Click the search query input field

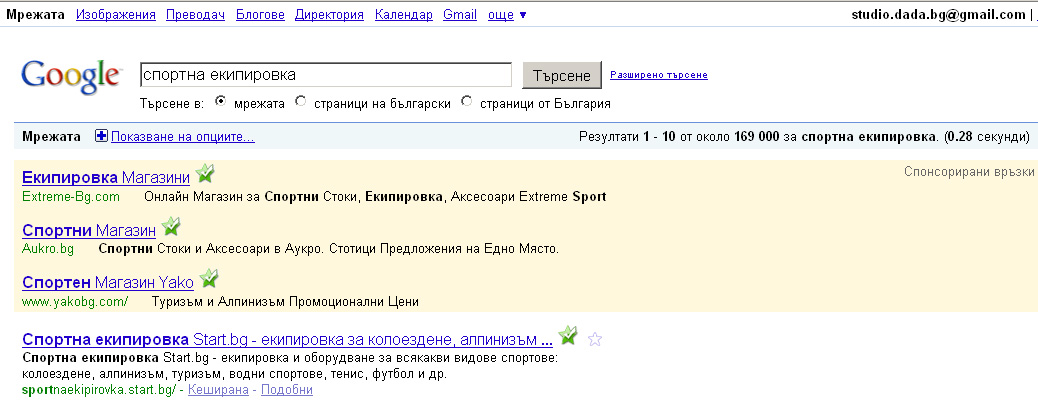point(326,75)
